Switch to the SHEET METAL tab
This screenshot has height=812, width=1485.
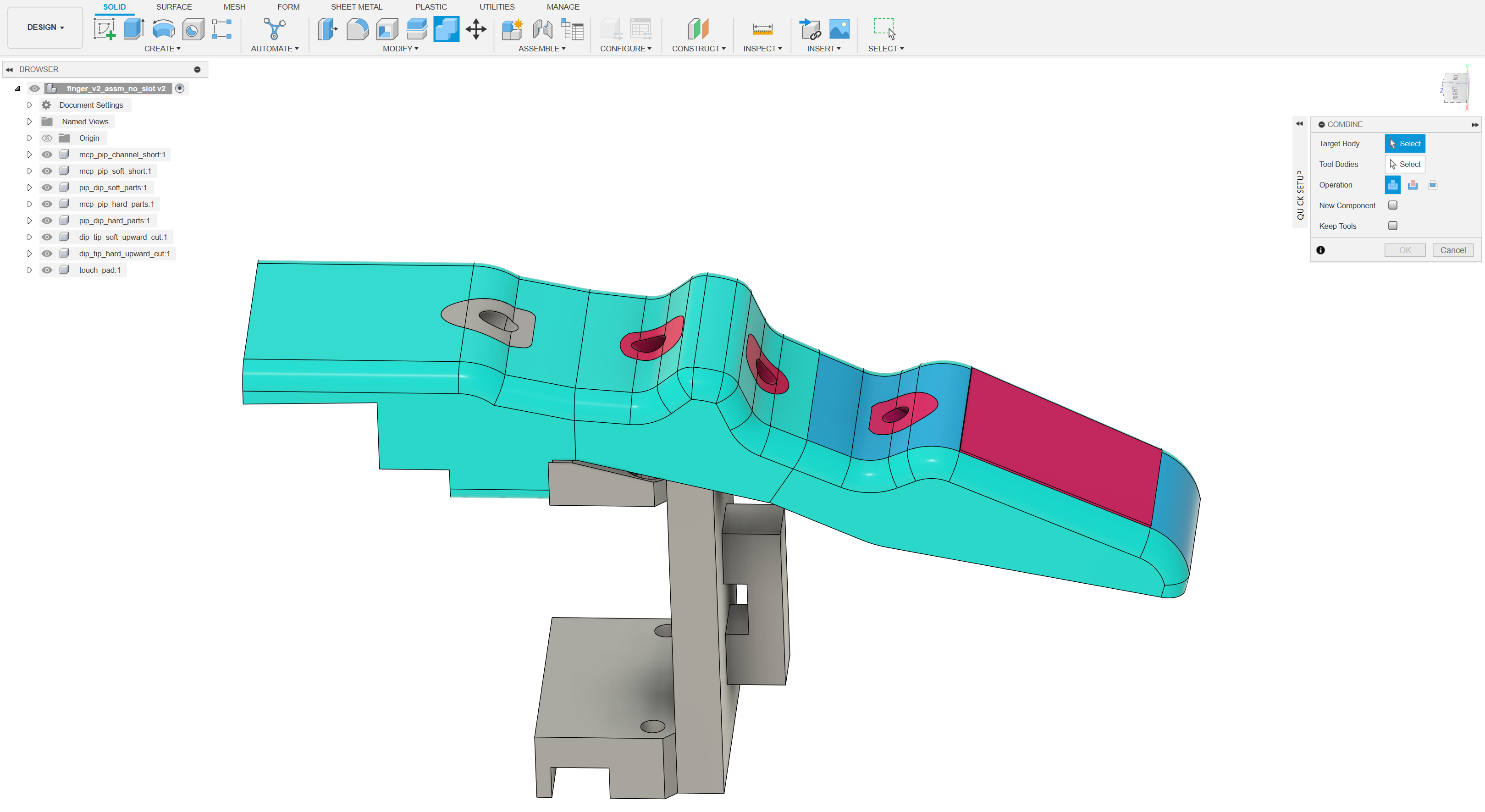356,7
